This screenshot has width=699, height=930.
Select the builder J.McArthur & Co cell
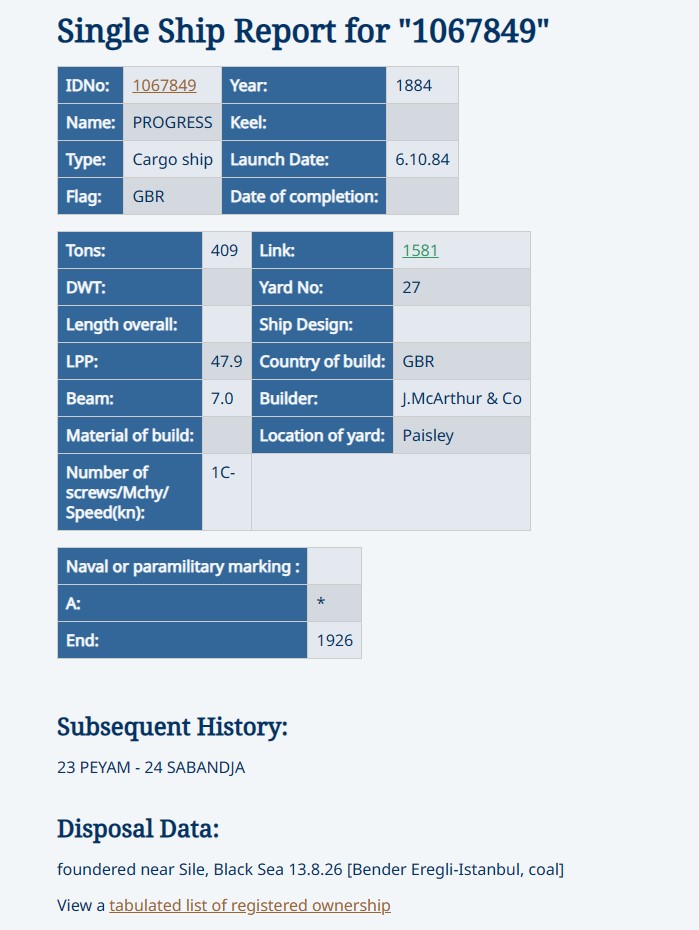[x=462, y=399]
